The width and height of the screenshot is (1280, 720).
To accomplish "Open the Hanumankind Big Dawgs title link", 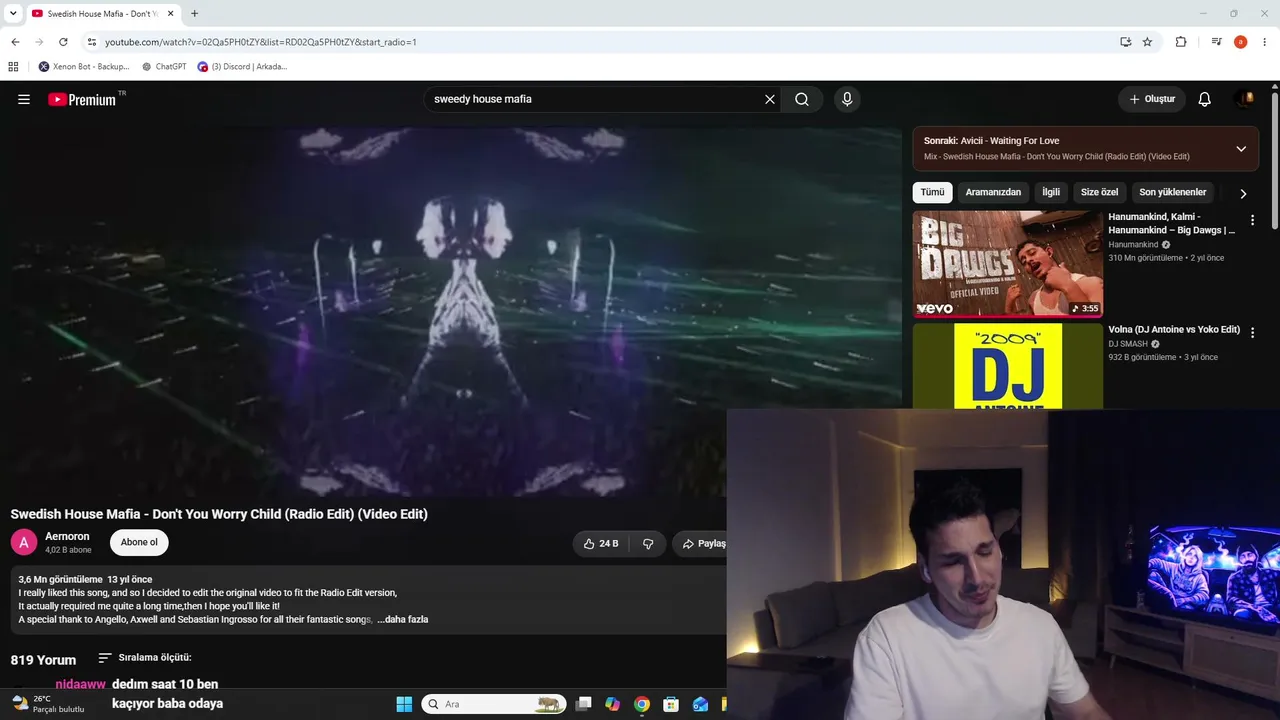I will (1172, 223).
